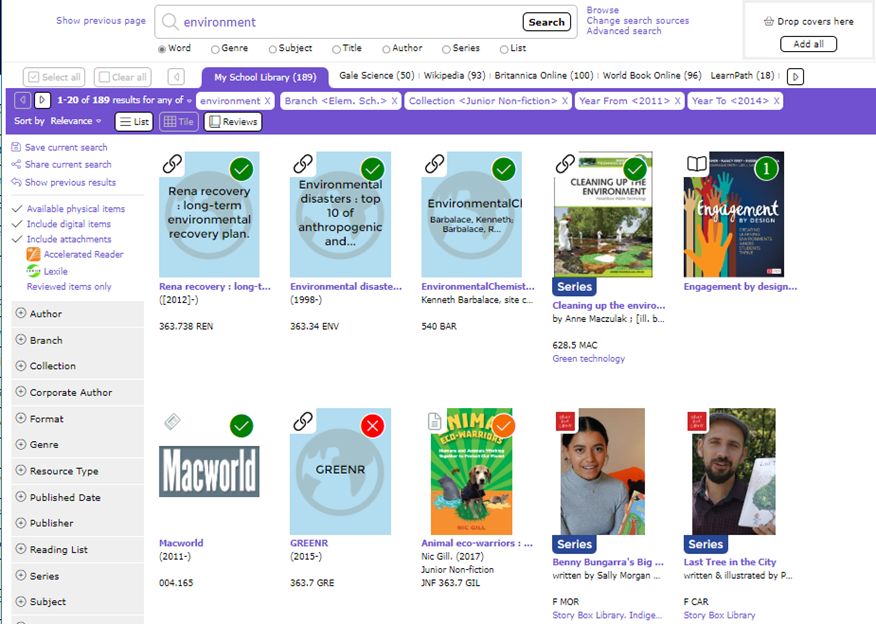
Task: Click the magazine type icon above Macworld
Action: 172,421
